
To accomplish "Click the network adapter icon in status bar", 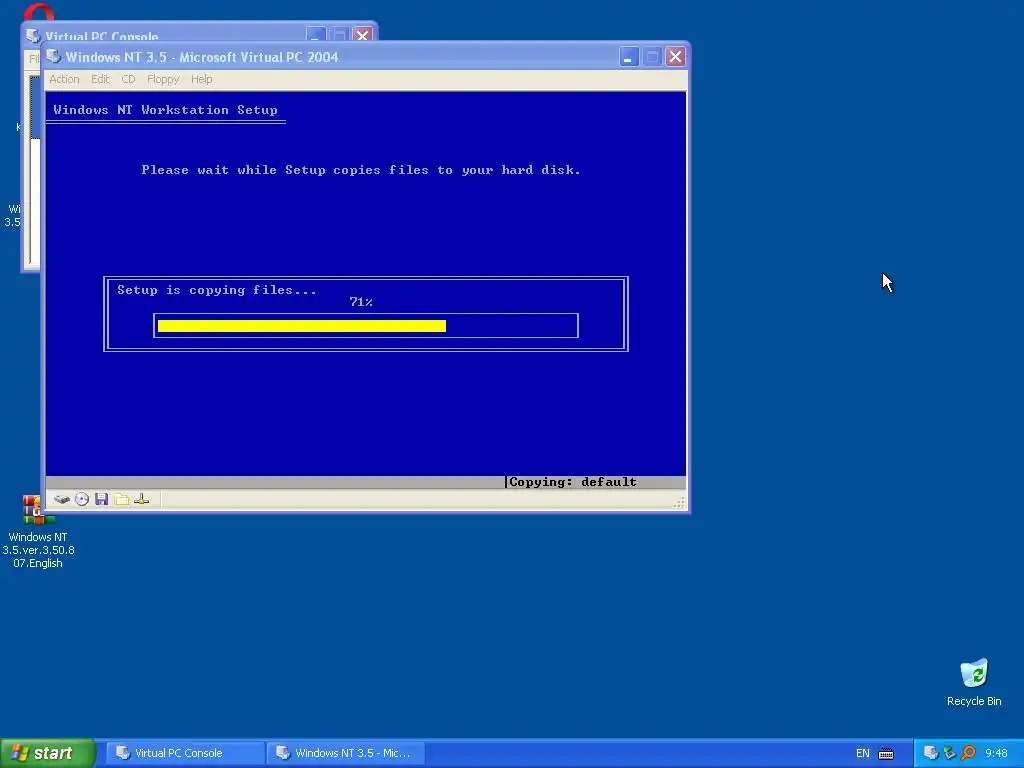I will click(x=142, y=500).
